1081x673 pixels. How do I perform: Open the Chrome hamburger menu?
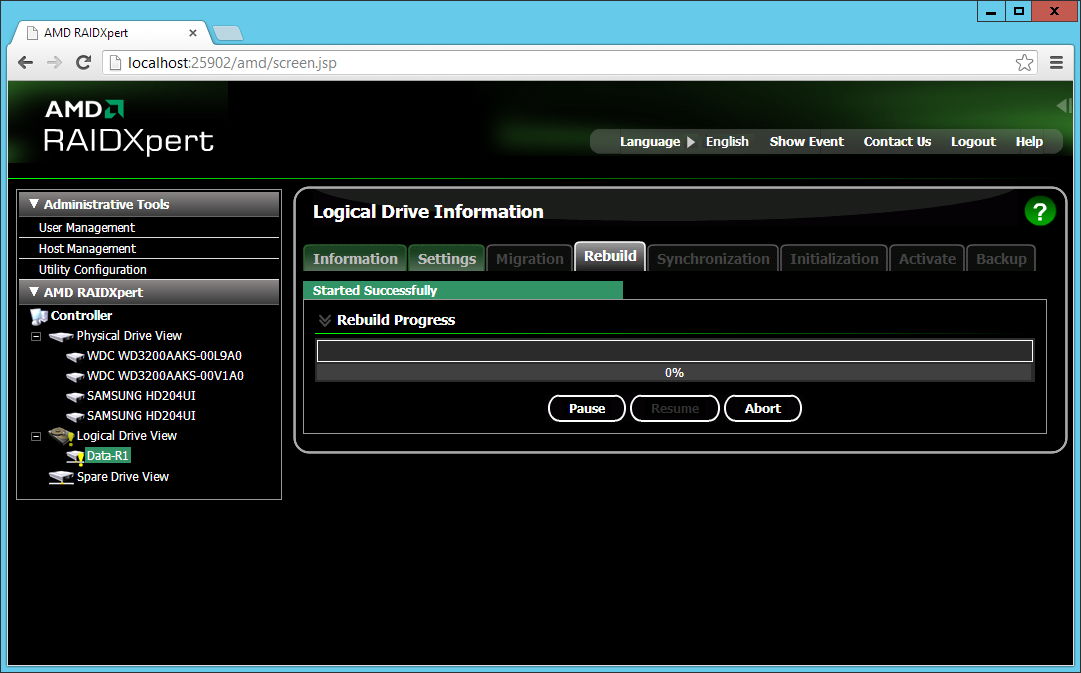point(1056,63)
